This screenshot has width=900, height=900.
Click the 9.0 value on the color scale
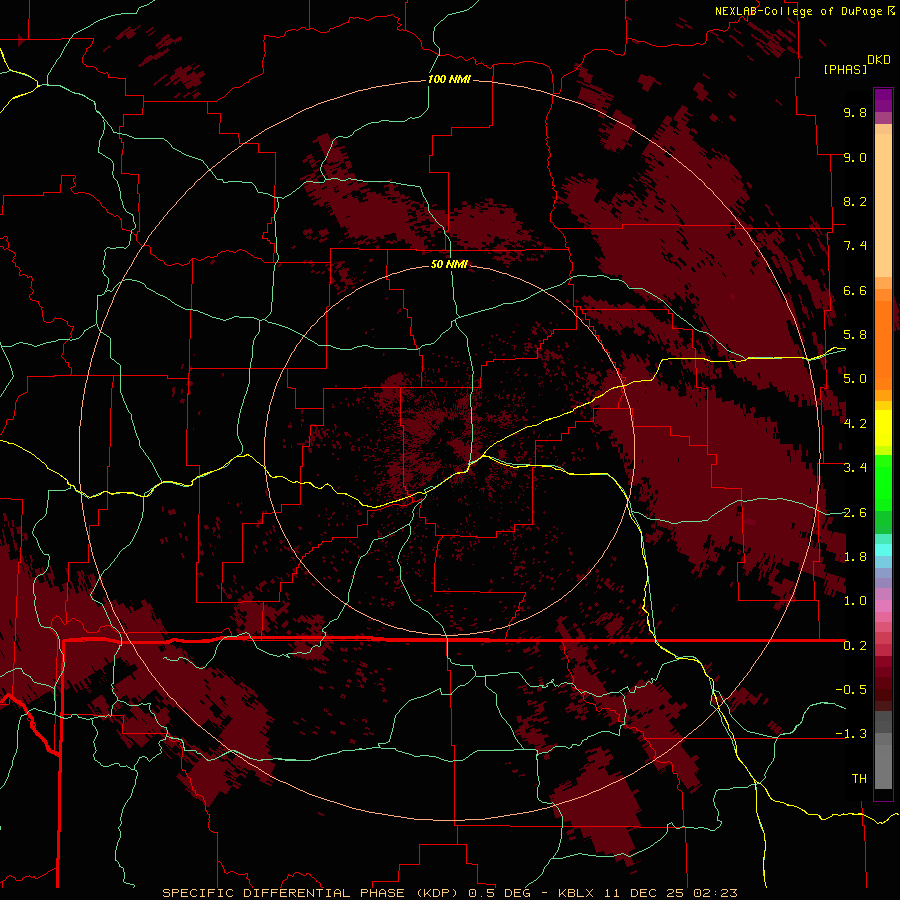pos(855,157)
